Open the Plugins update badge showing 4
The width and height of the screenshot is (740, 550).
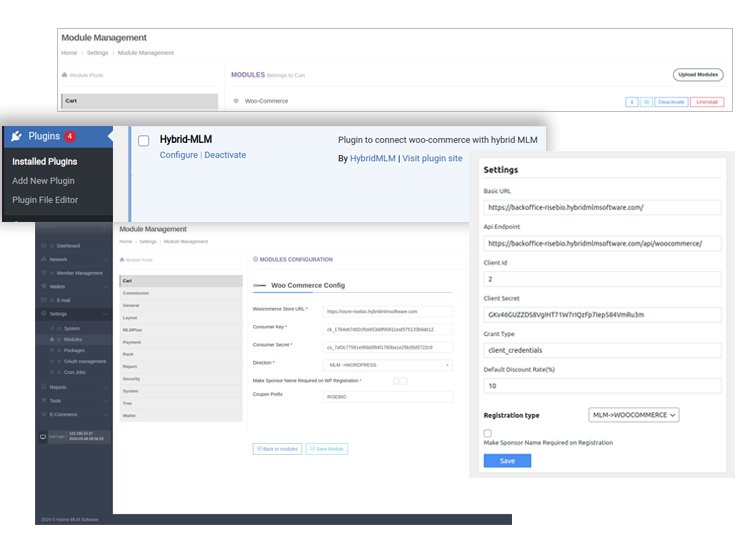coord(70,136)
